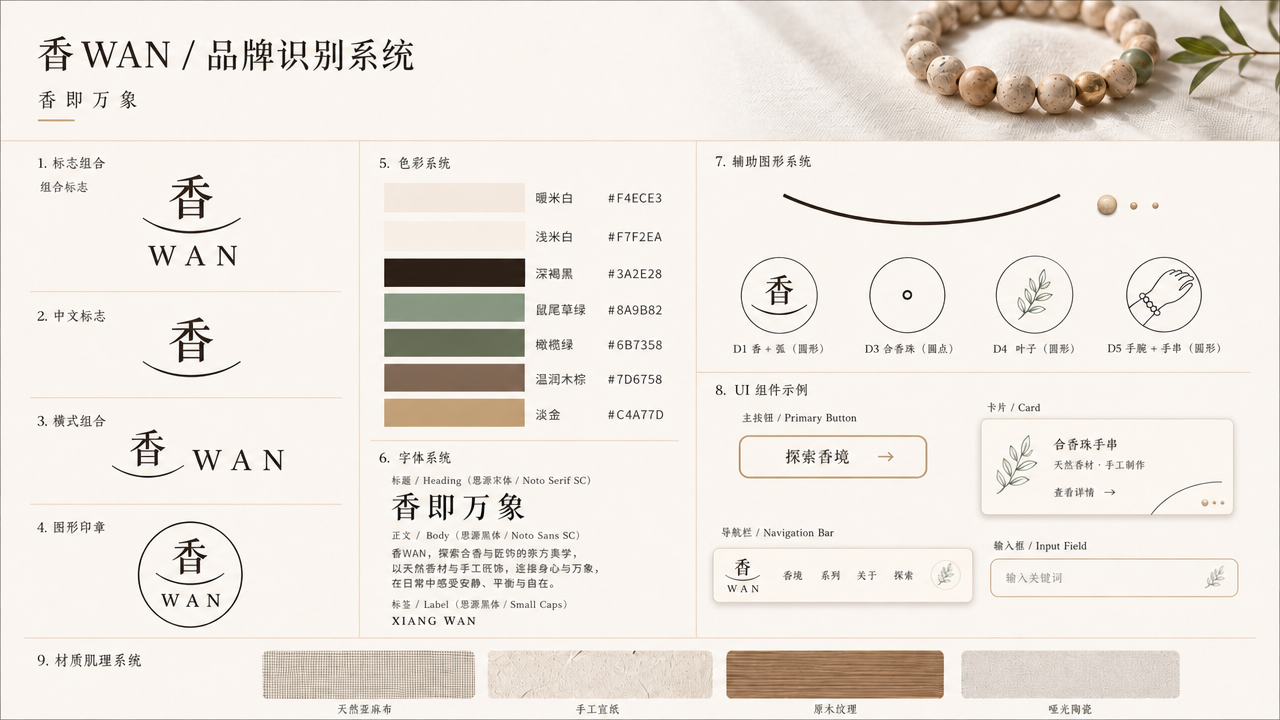Click the hex value #C4A77D
This screenshot has width=1280, height=720.
635,414
